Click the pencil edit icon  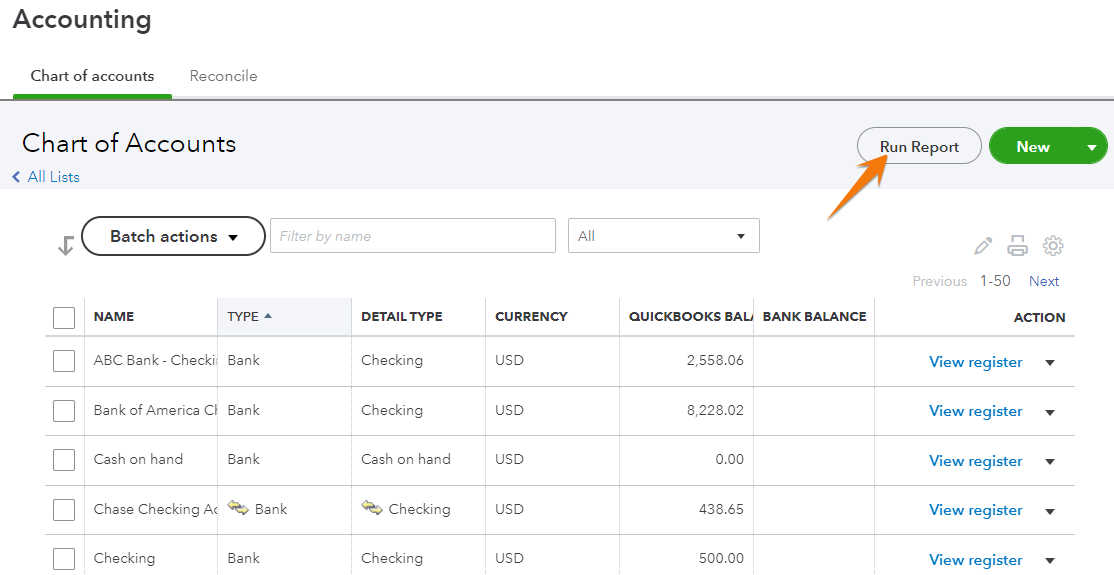pyautogui.click(x=983, y=246)
